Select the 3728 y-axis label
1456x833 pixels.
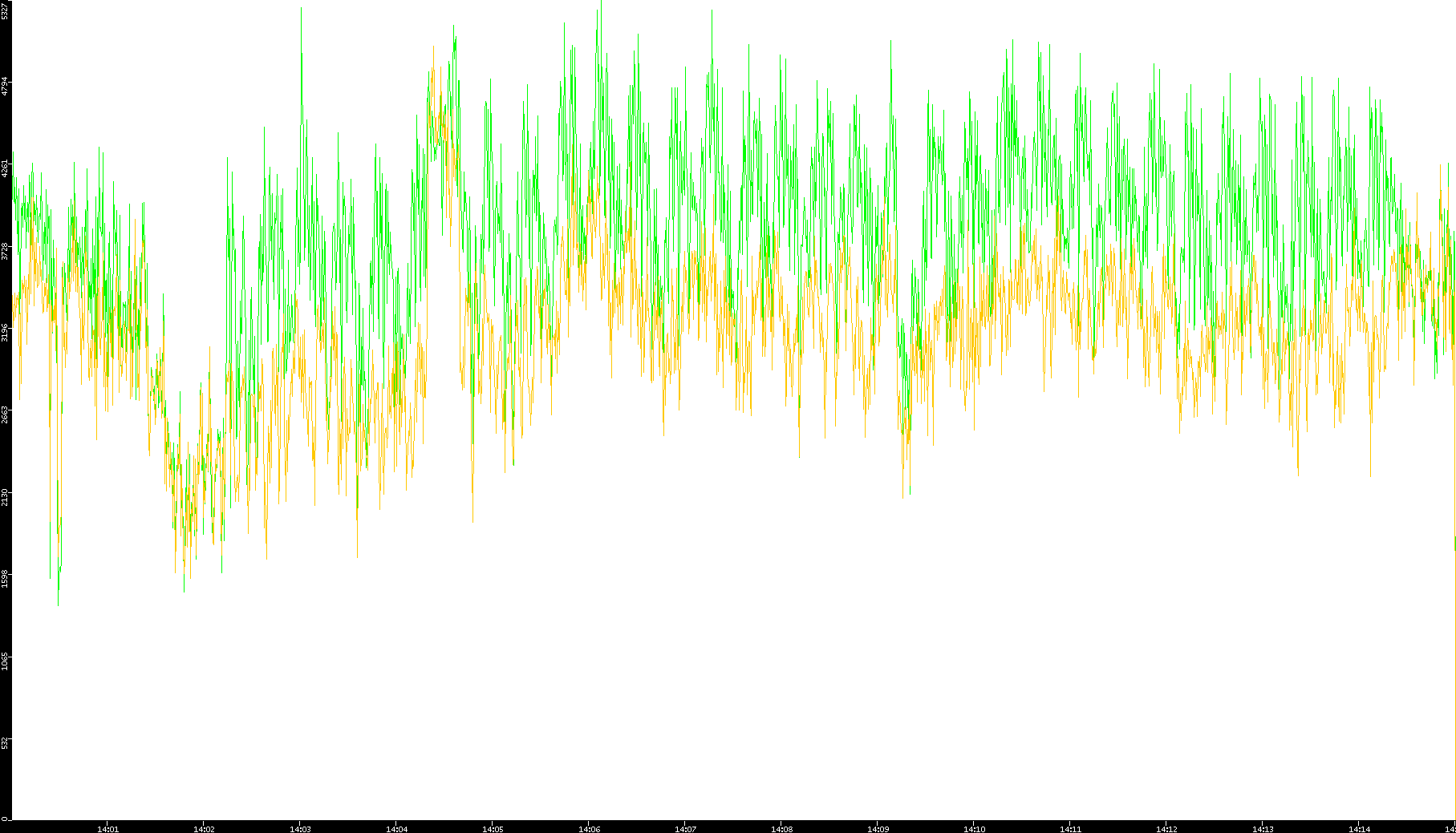pos(5,251)
